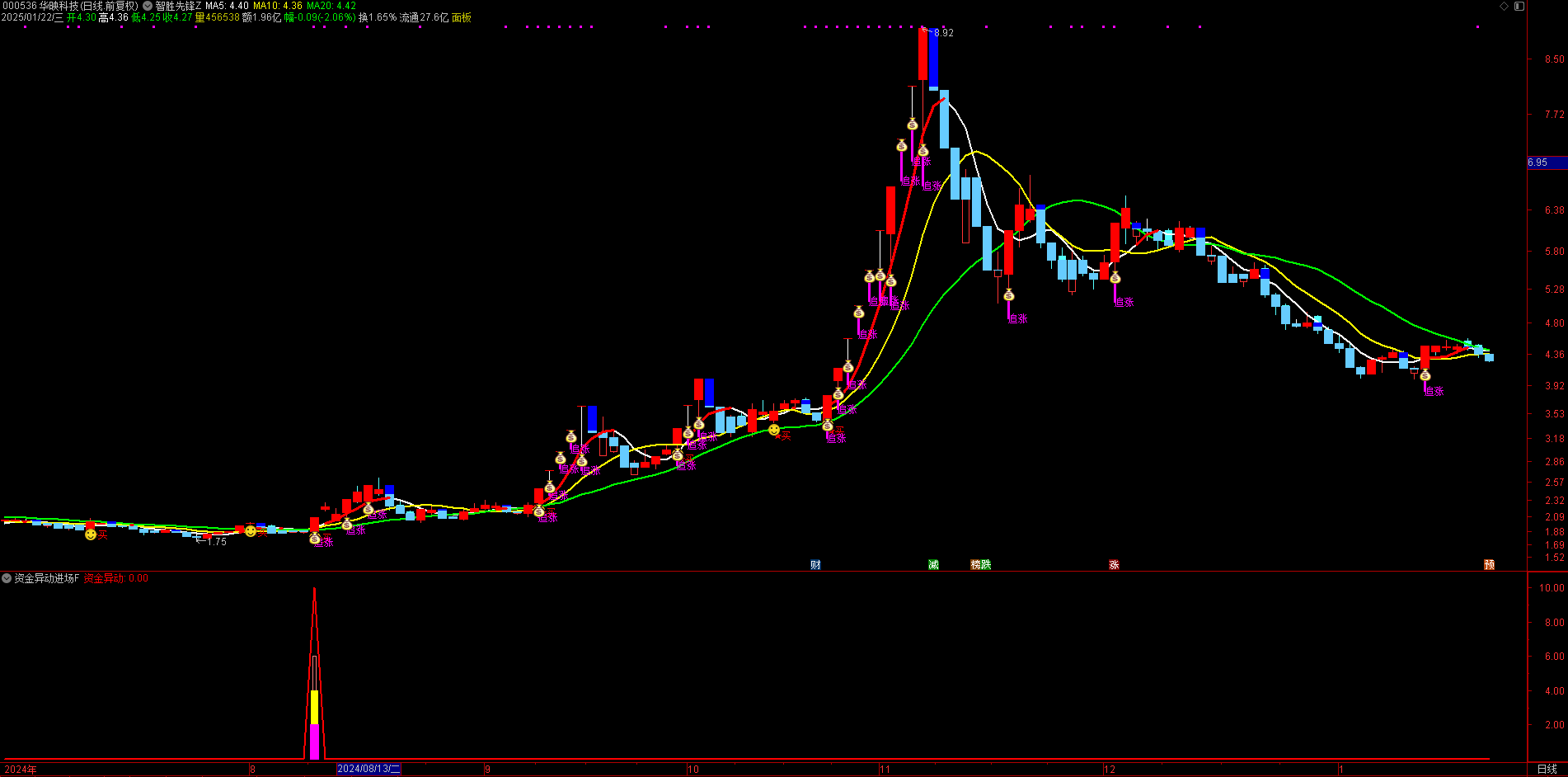Click the MA20: 4.42 indicator value
This screenshot has height=777, width=1568.
(x=331, y=6)
